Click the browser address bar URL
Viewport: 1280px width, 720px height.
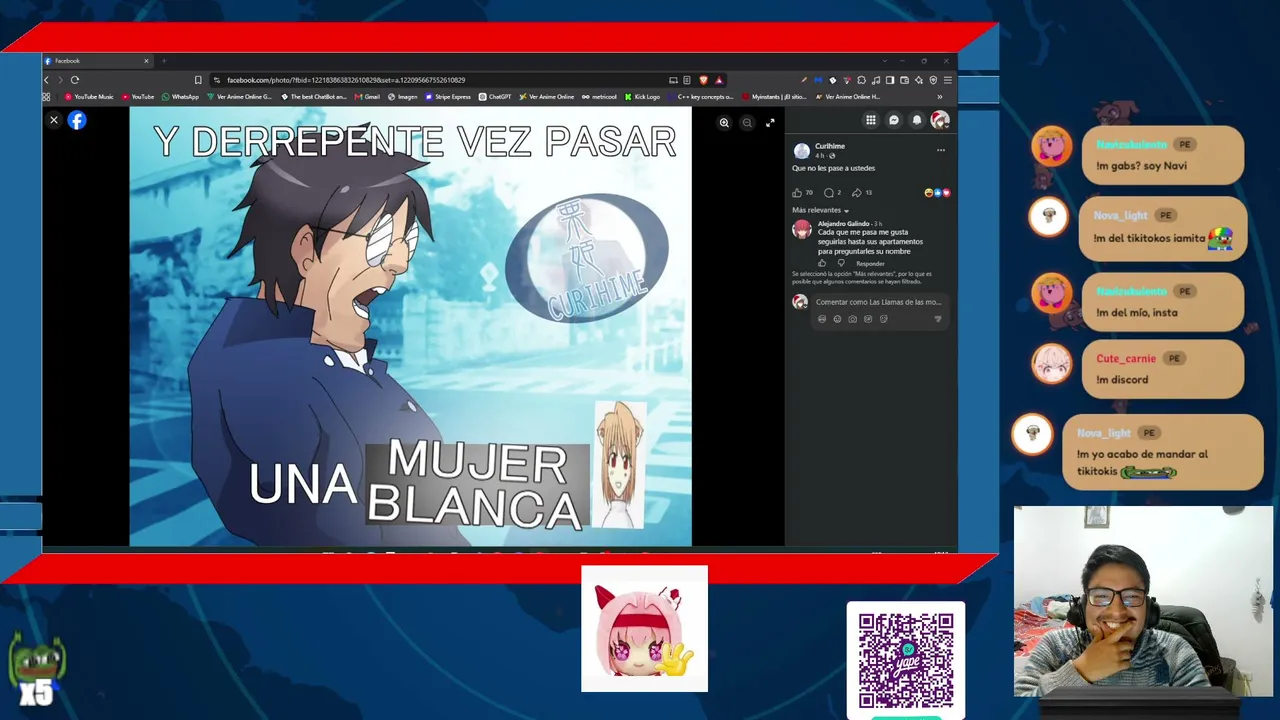(x=346, y=80)
